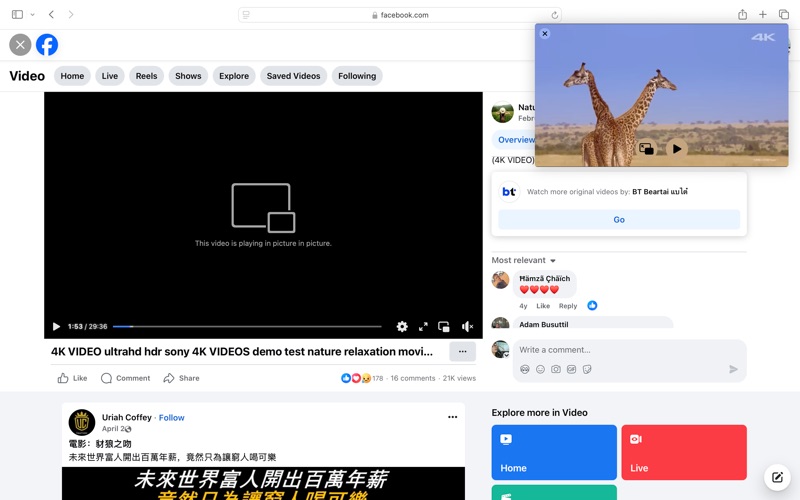Click the GIF icon in comment box
Viewport: 800px width, 500px height.
point(571,369)
